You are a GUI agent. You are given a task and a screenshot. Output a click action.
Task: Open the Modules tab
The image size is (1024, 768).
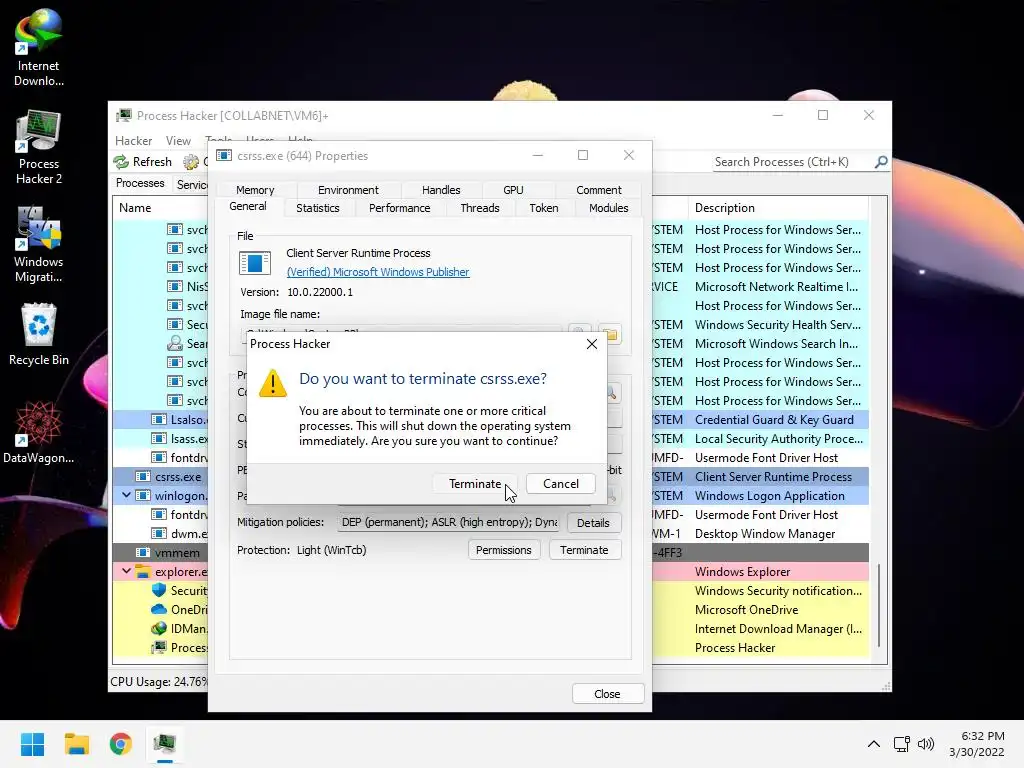tap(608, 208)
